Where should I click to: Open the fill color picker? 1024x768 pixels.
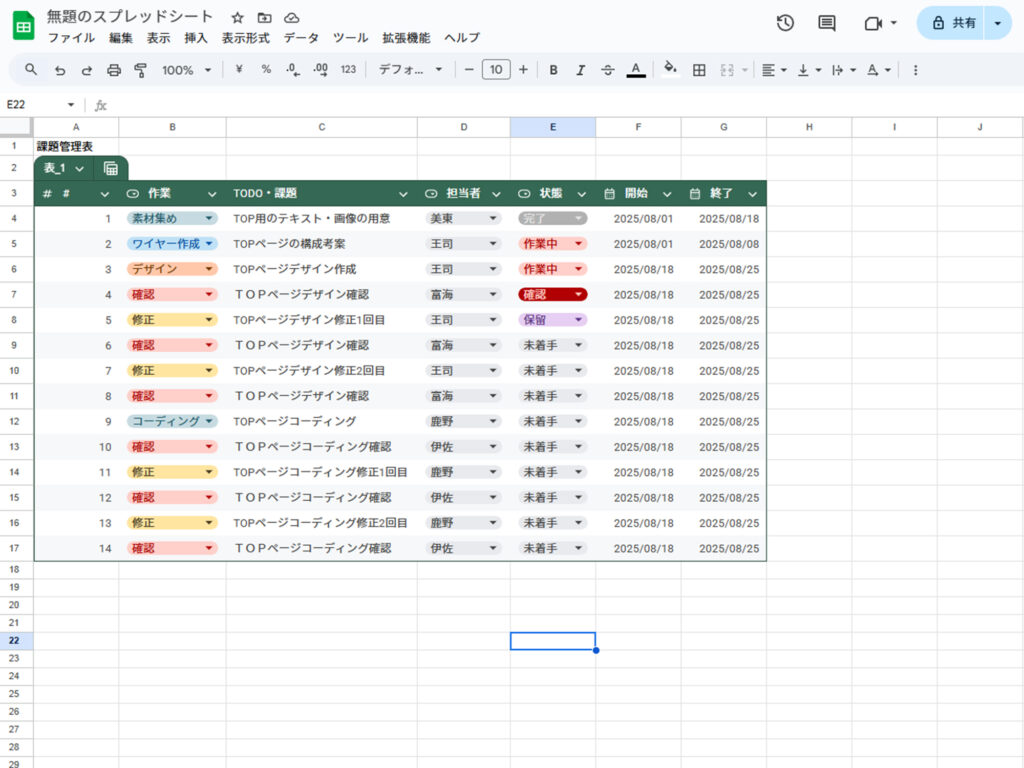pos(670,69)
